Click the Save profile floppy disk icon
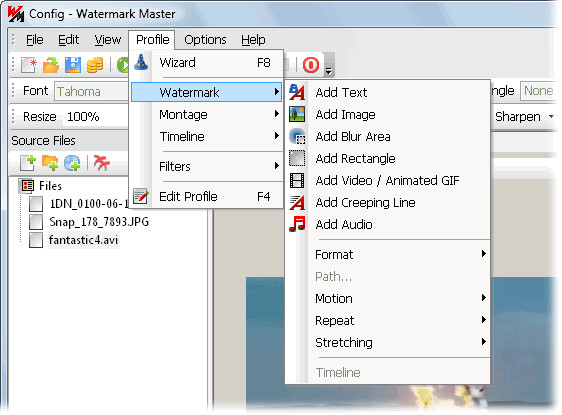 [x=73, y=65]
